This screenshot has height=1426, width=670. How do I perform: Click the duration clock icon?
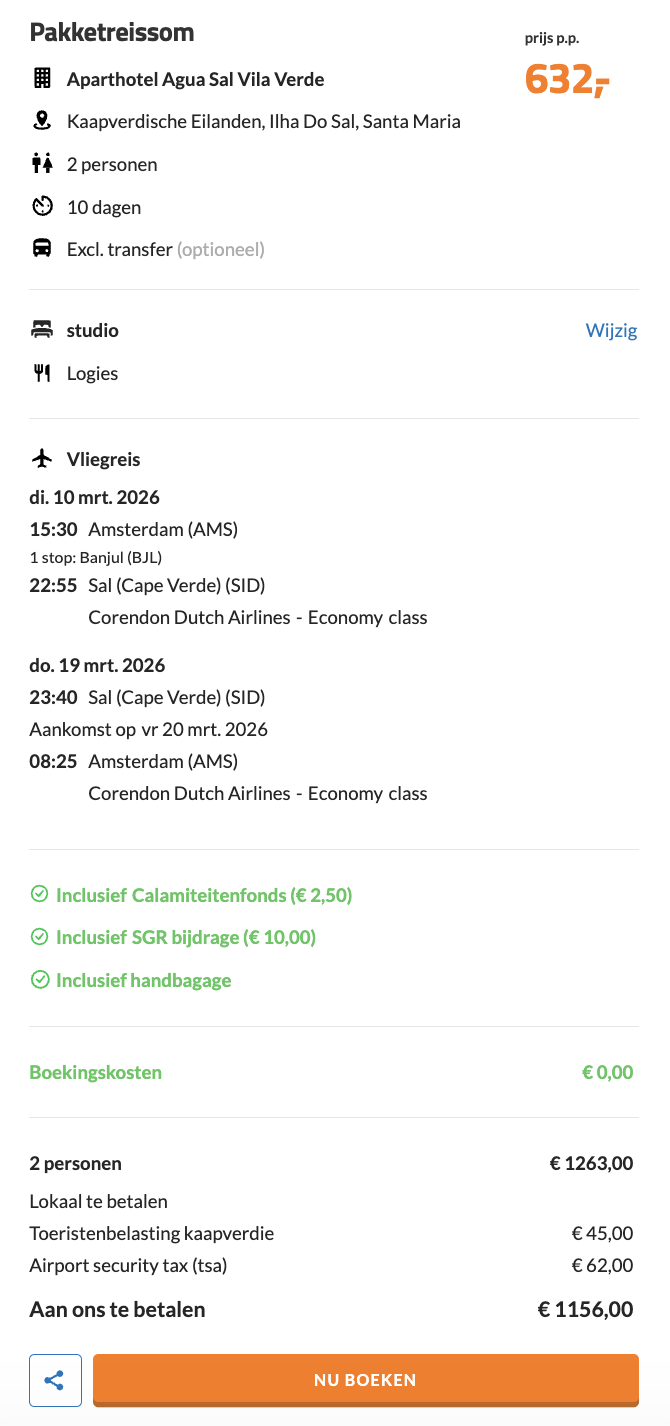42,207
